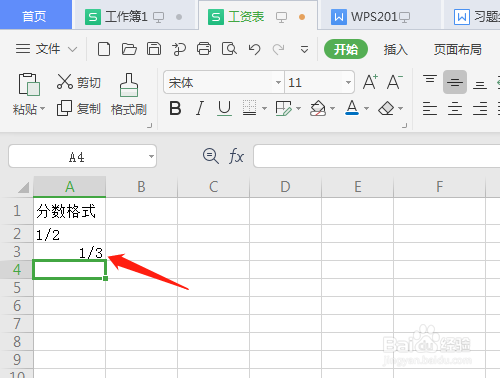Click the select-all corner triangle

point(23,187)
